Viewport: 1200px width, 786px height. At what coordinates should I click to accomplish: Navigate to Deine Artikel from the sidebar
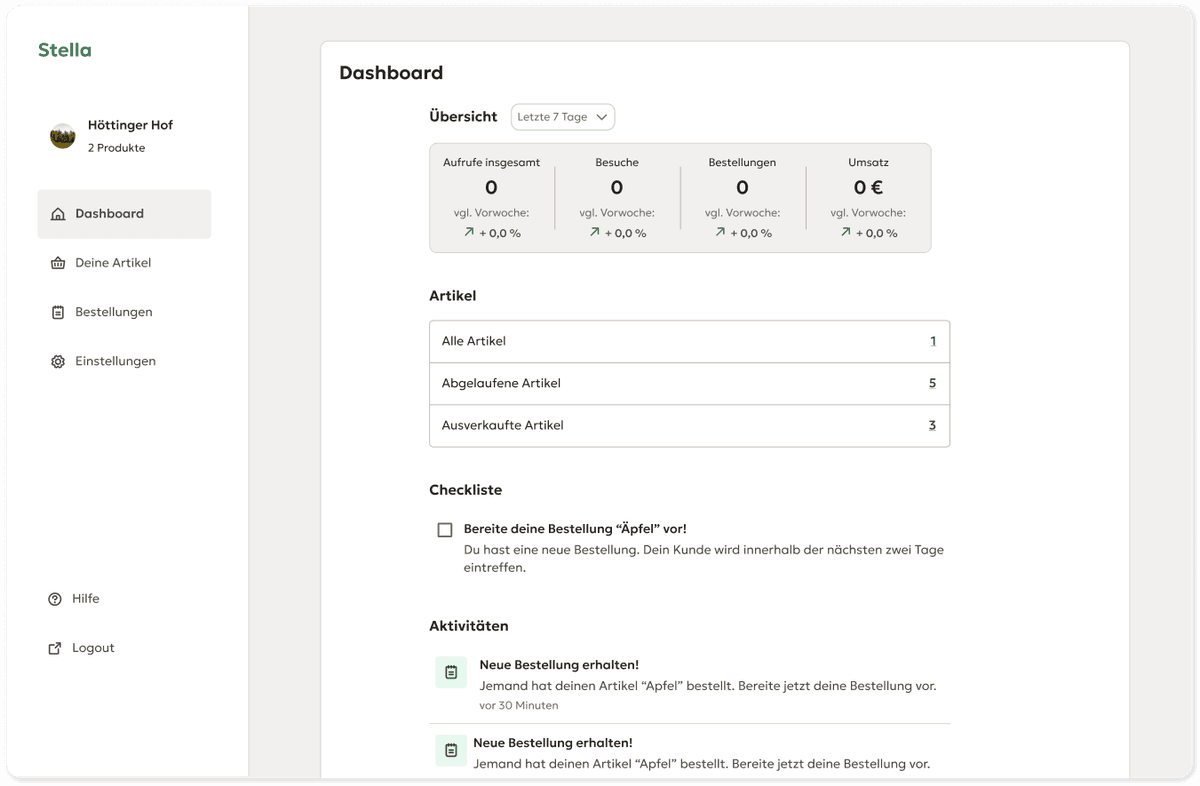[x=113, y=262]
